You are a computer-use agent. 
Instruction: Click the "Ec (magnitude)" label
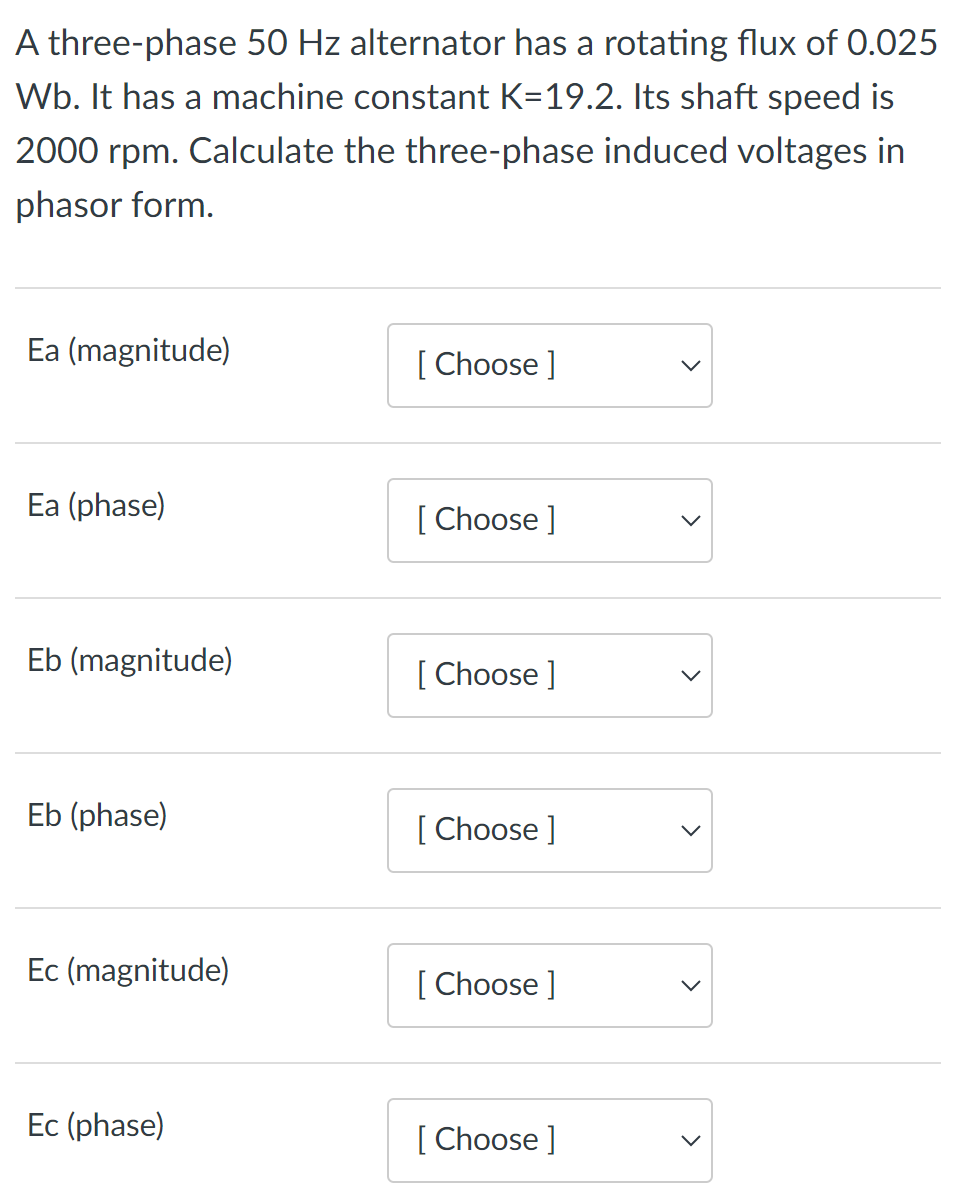click(x=128, y=971)
